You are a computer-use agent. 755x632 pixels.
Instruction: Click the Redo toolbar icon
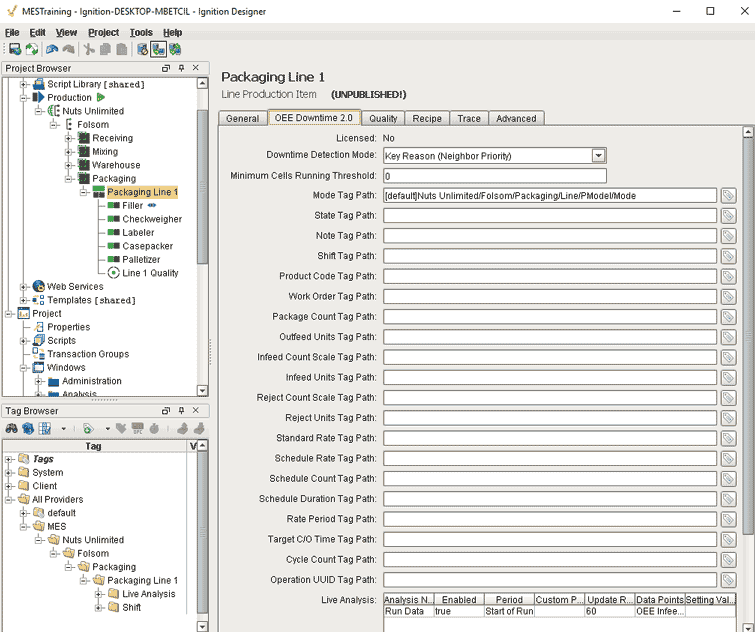tap(68, 49)
